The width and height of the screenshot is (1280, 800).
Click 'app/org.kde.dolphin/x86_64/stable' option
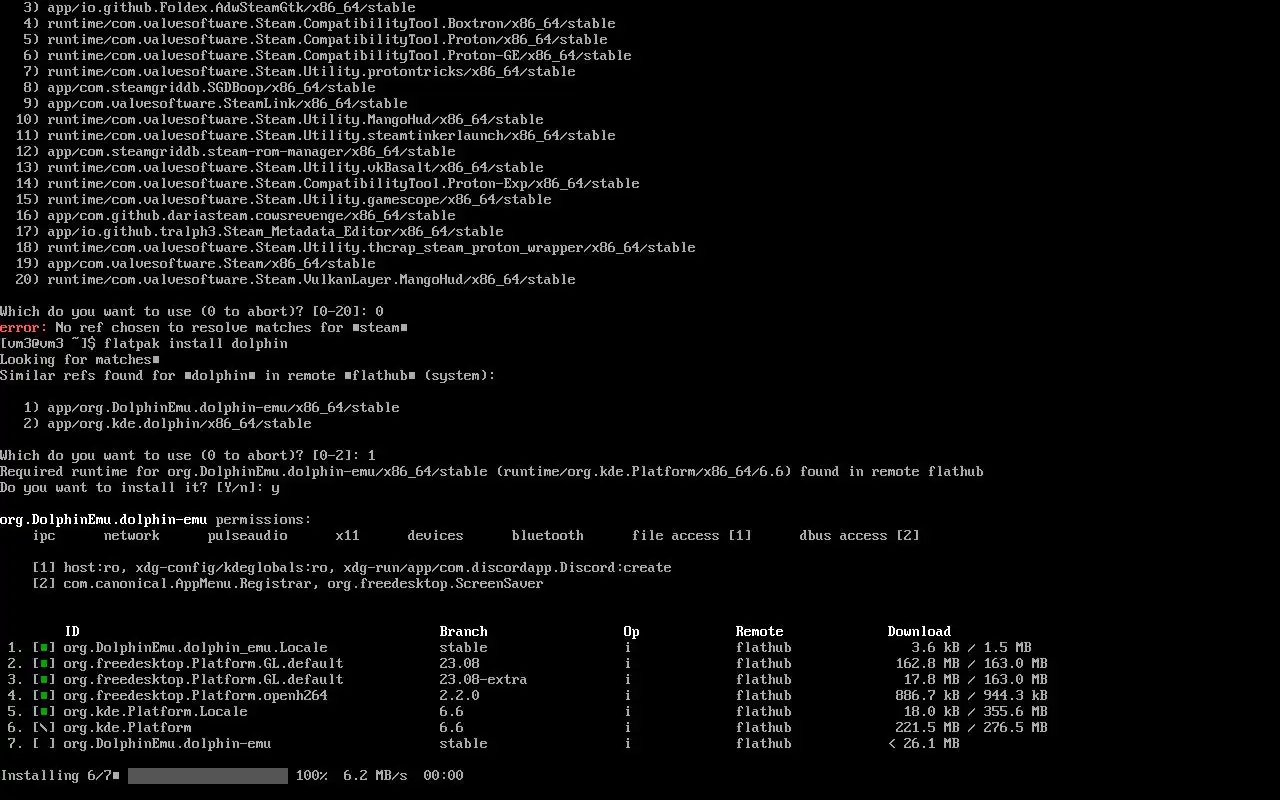(179, 424)
